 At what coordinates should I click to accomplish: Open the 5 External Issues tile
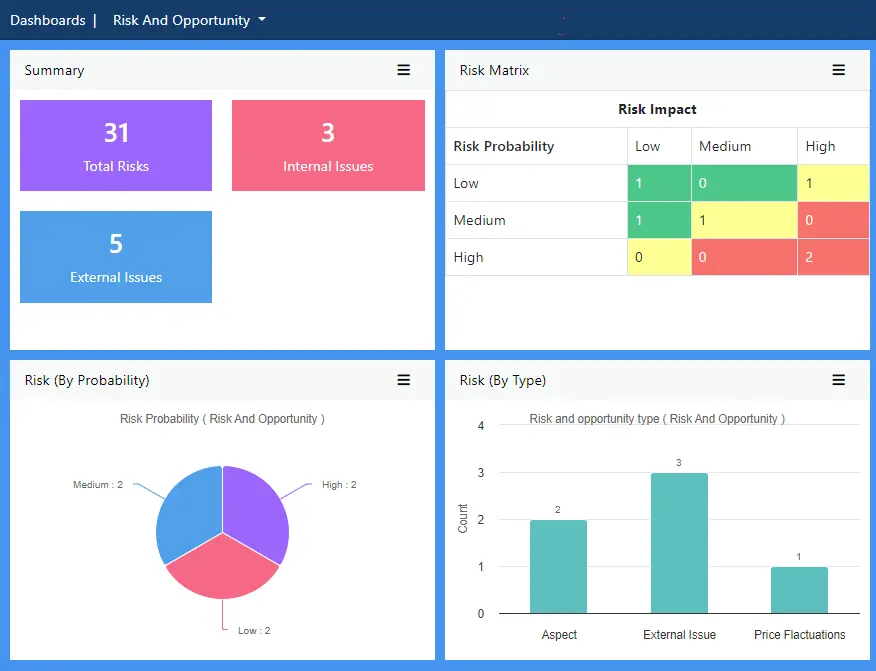[116, 256]
